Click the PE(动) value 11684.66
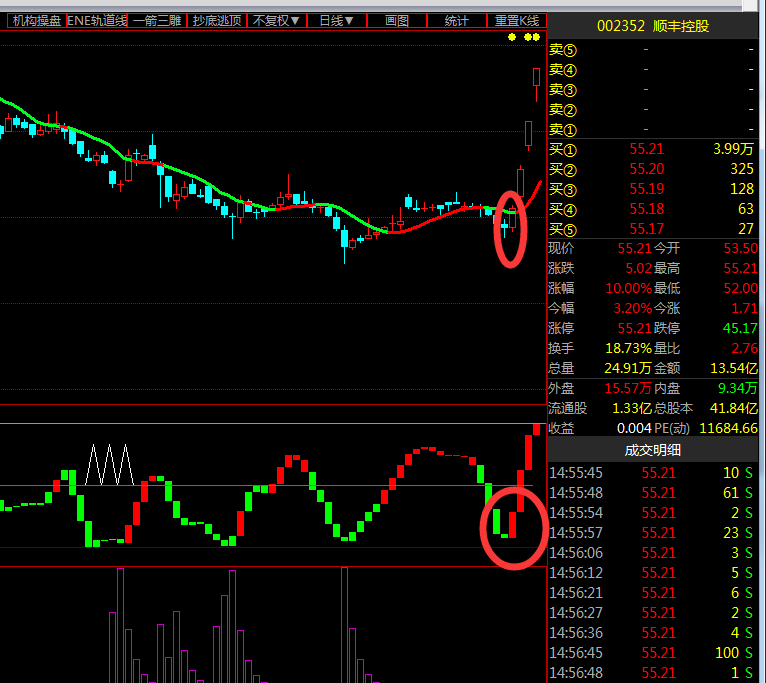Viewport: 766px width, 683px height. pyautogui.click(x=728, y=428)
